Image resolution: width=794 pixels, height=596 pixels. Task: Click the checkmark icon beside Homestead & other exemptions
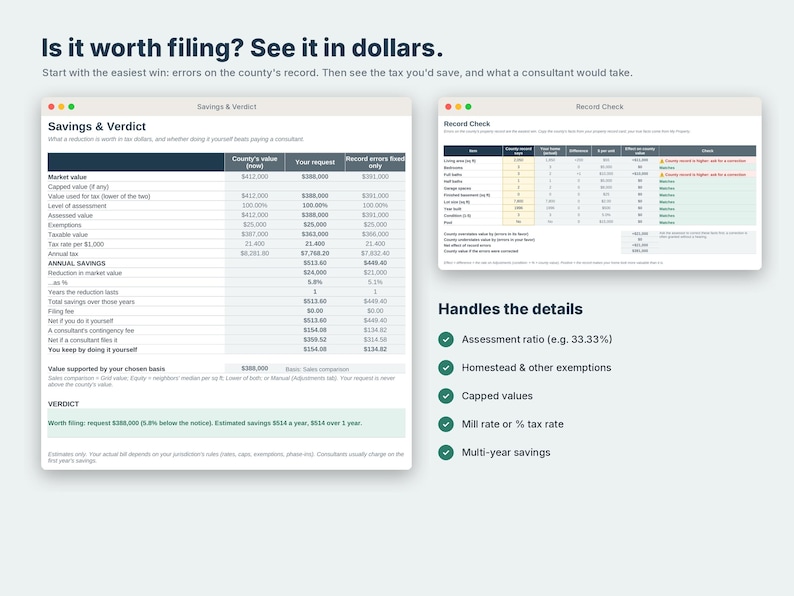pos(446,368)
